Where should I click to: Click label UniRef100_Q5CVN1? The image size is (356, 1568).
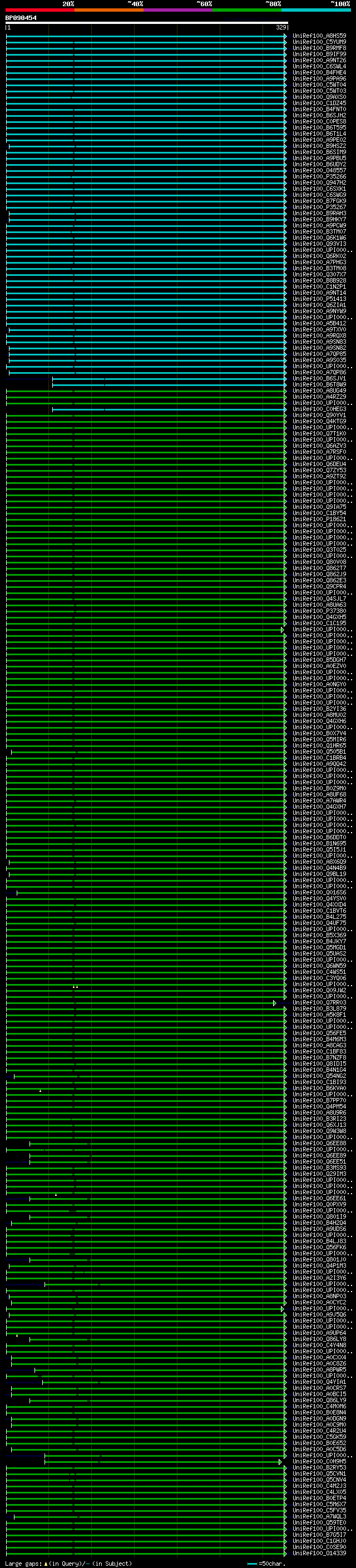(319, 1473)
